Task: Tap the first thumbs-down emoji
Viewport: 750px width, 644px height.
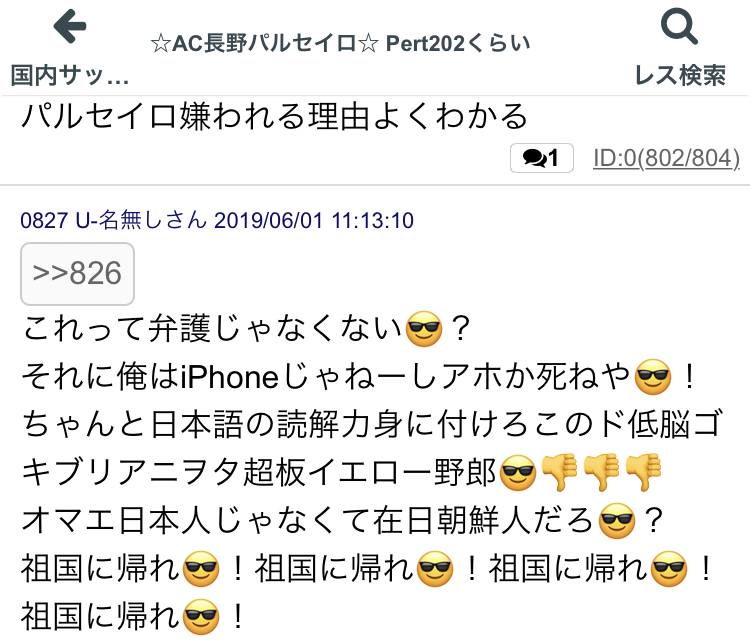Action: [x=559, y=472]
